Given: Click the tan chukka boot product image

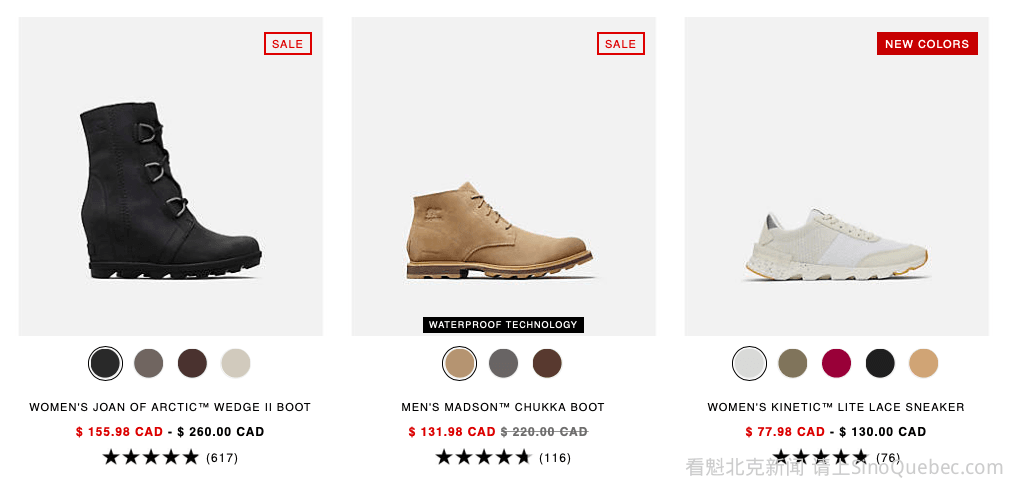Looking at the screenshot, I should 498,232.
